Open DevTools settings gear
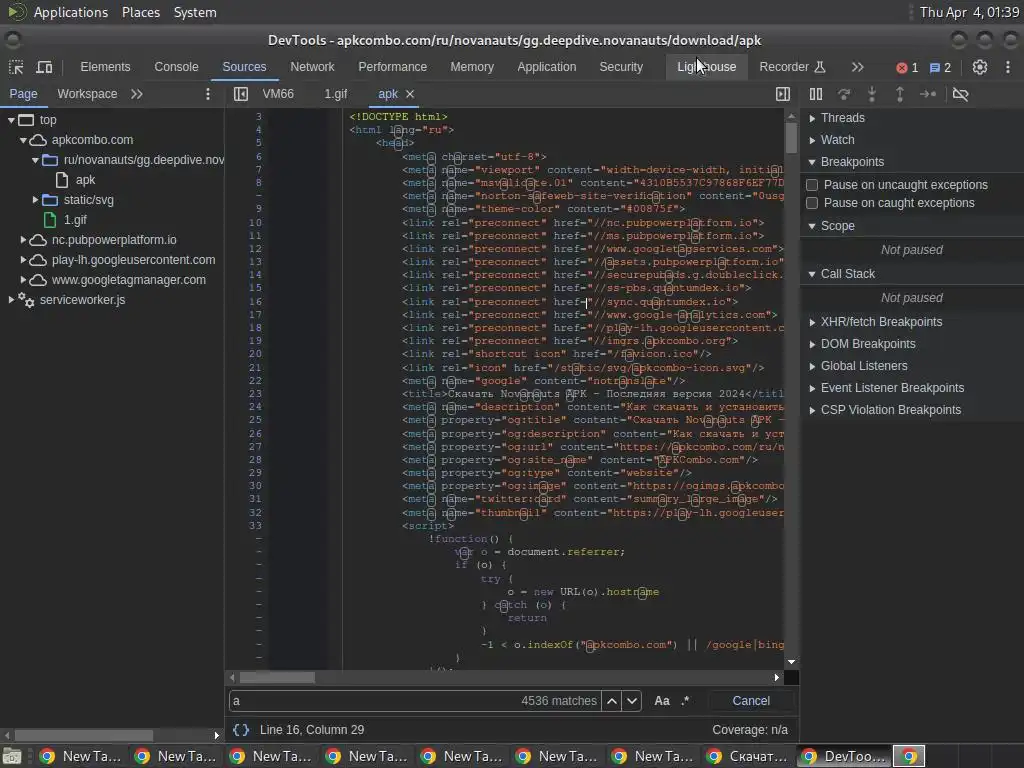 [980, 67]
